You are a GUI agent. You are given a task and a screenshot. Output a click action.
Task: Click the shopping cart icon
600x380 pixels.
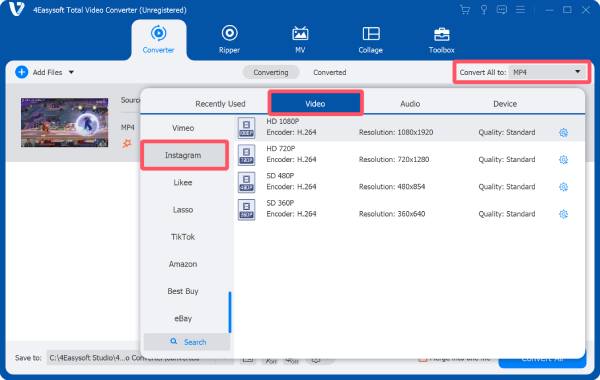[465, 10]
